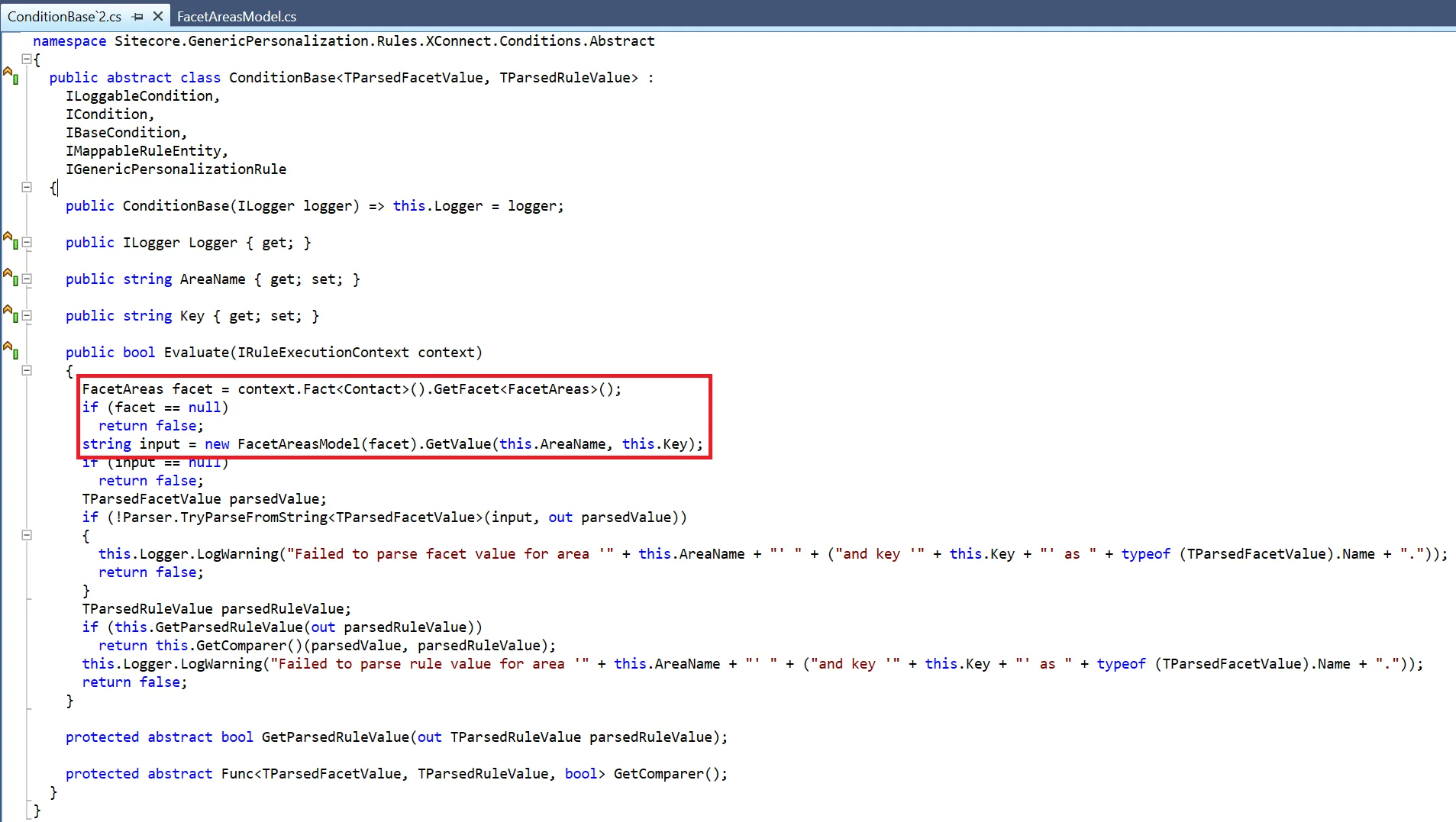This screenshot has width=1456, height=822.
Task: Click the 'IMappableRuleEntity,' interface line
Action: pyautogui.click(x=147, y=151)
